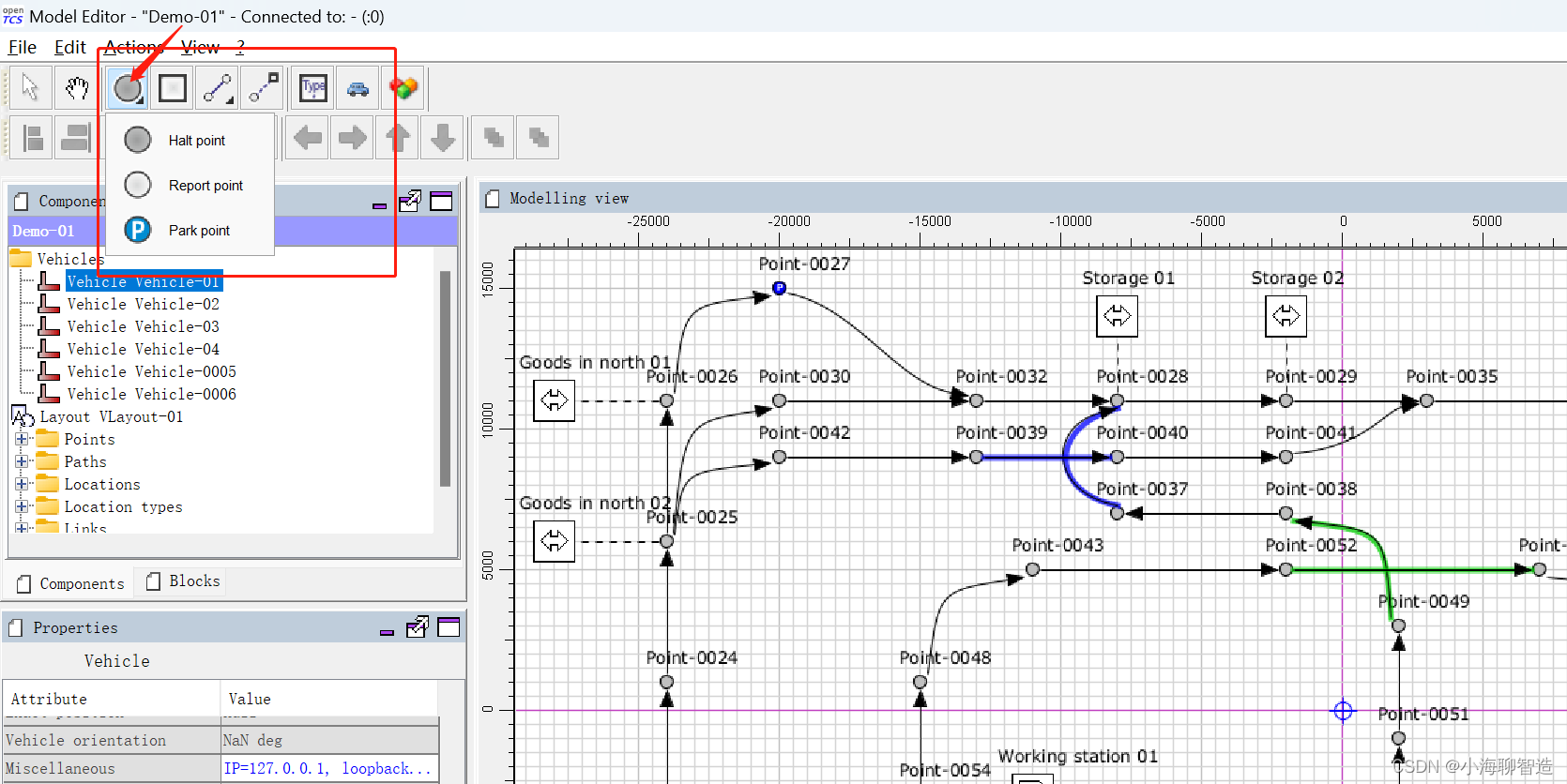
Task: Add a new vehicle using car icon
Action: [x=358, y=88]
